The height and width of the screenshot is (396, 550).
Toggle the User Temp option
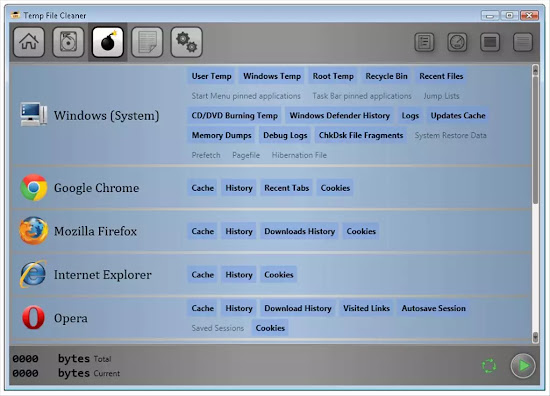coord(212,76)
